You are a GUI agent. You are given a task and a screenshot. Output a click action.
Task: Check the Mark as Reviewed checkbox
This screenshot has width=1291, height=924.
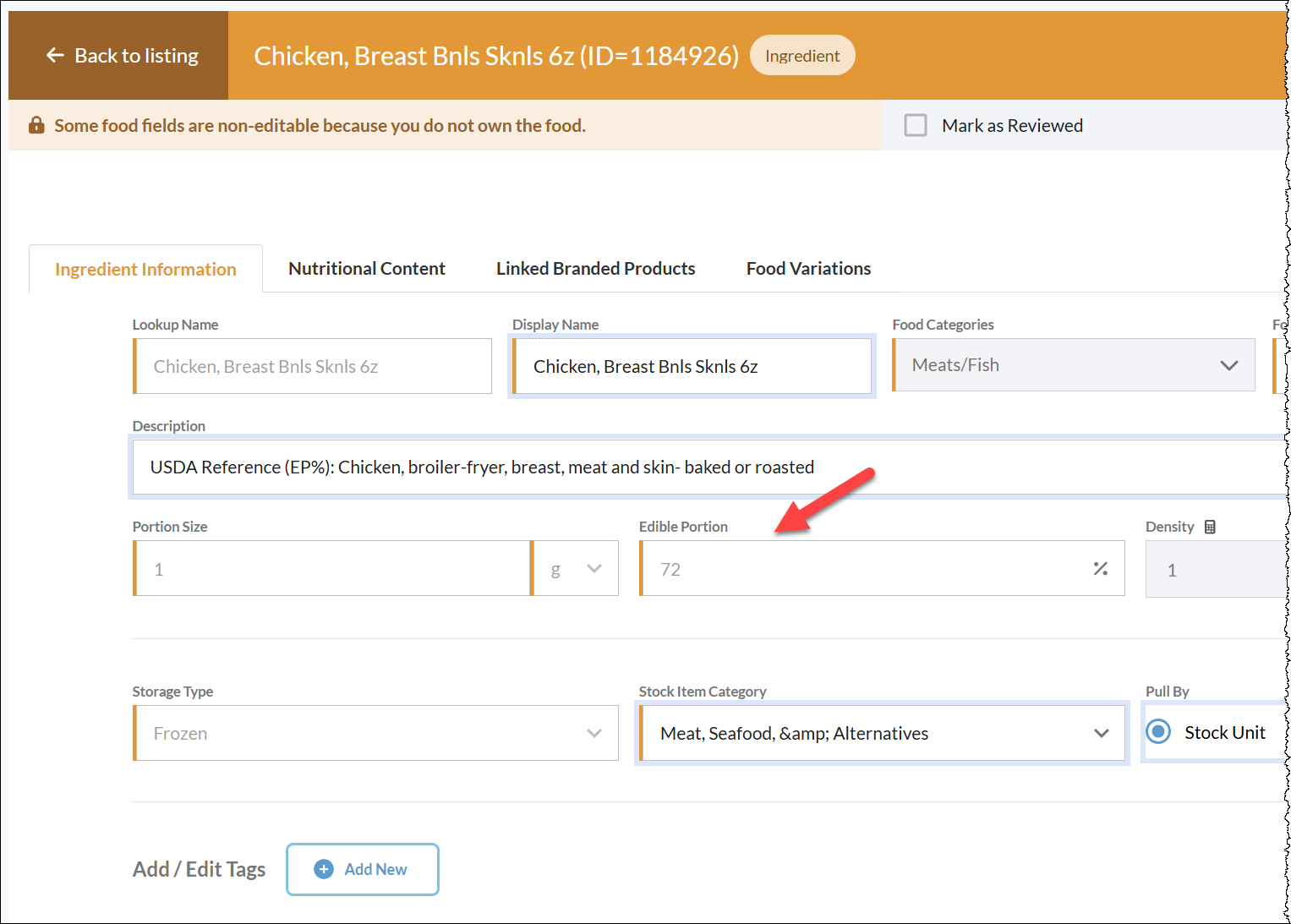915,126
